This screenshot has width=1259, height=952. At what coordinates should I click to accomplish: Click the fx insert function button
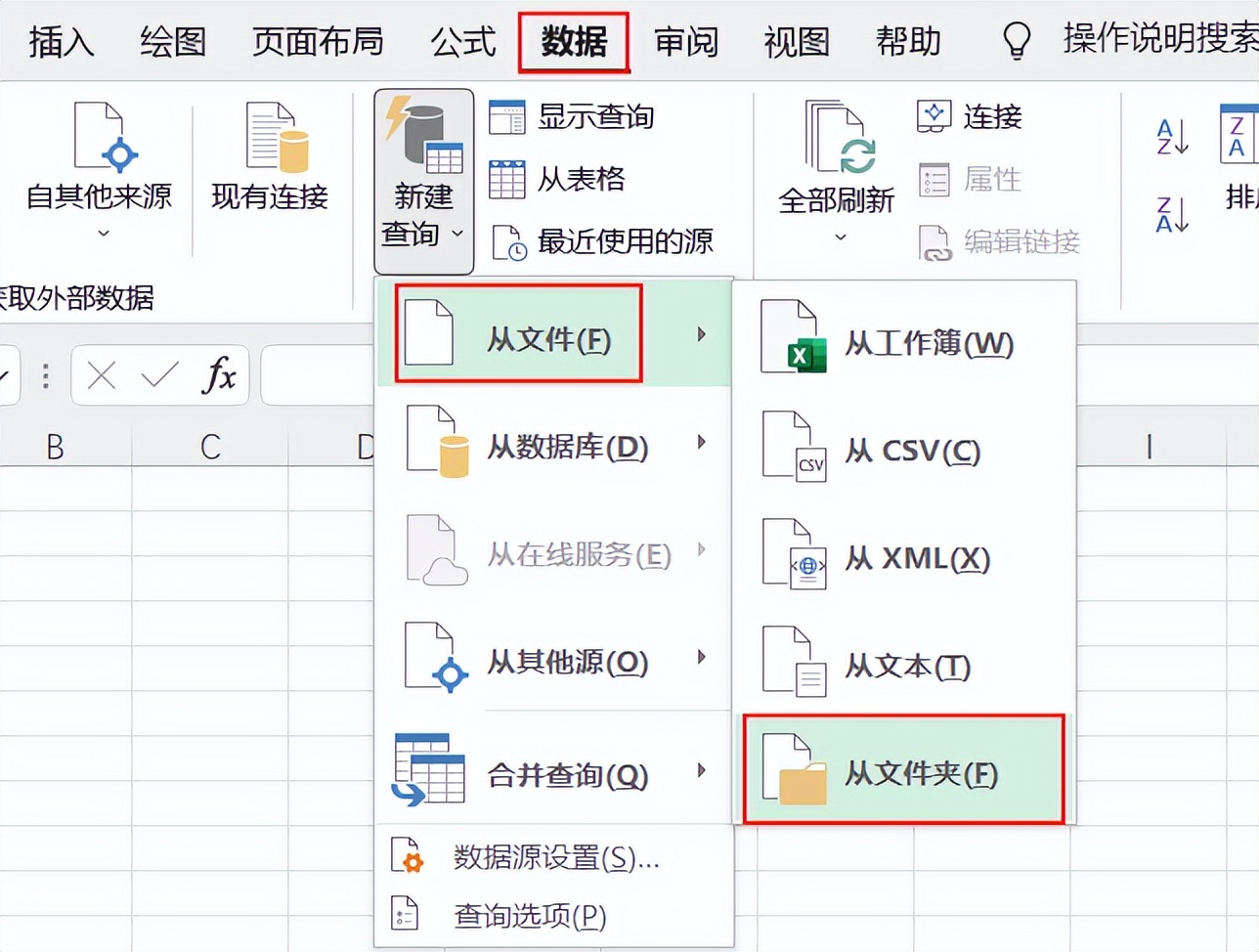point(219,374)
